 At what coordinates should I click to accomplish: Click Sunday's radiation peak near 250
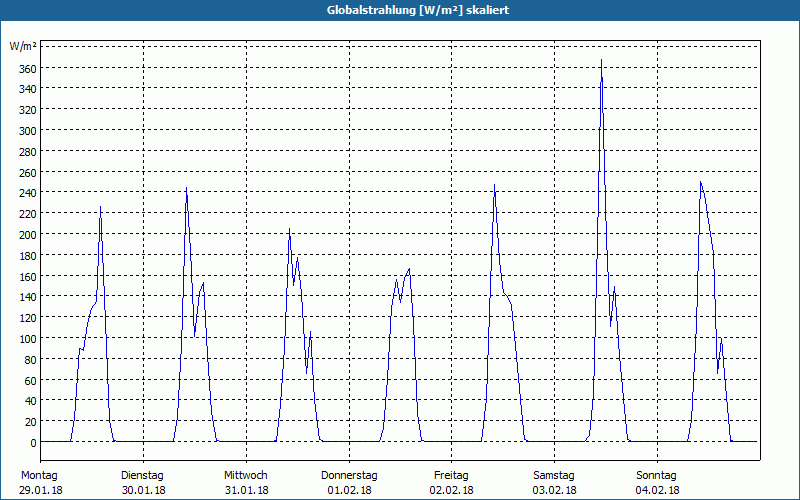701,182
